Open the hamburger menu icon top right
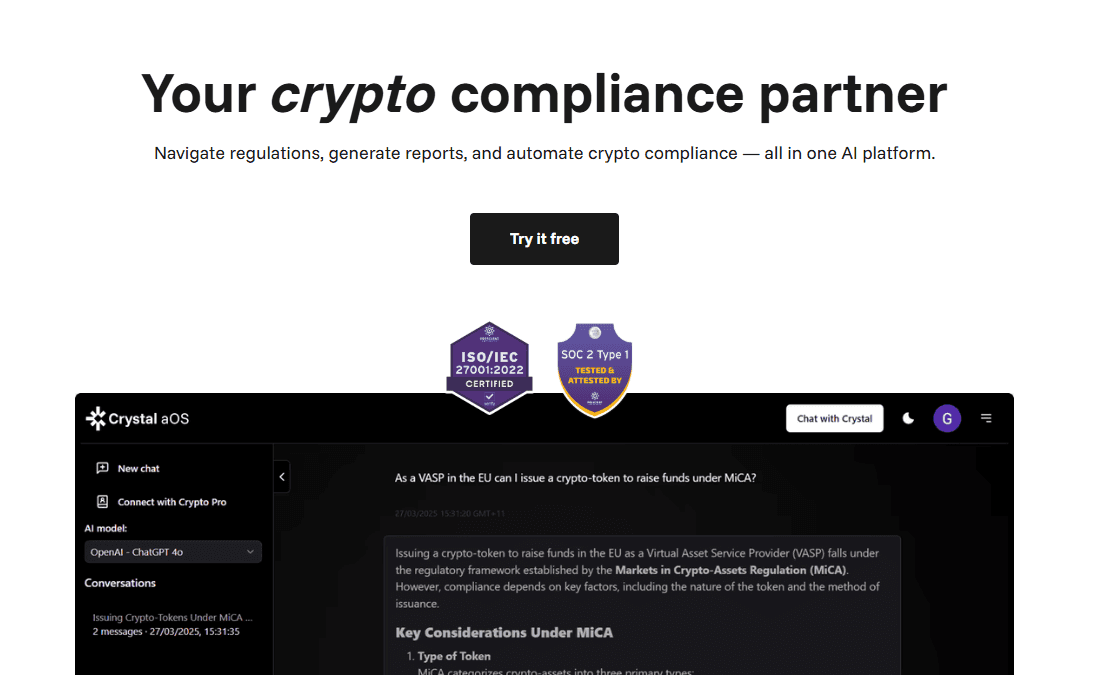Image resolution: width=1100 pixels, height=675 pixels. coord(987,418)
